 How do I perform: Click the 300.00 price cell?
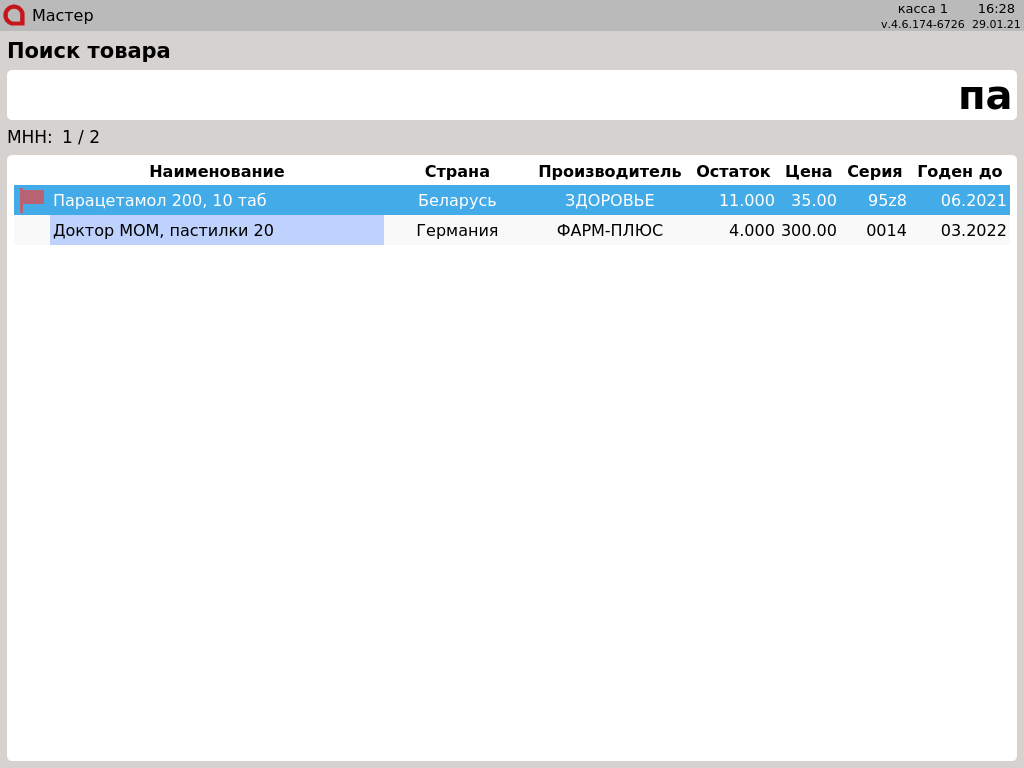coord(809,230)
